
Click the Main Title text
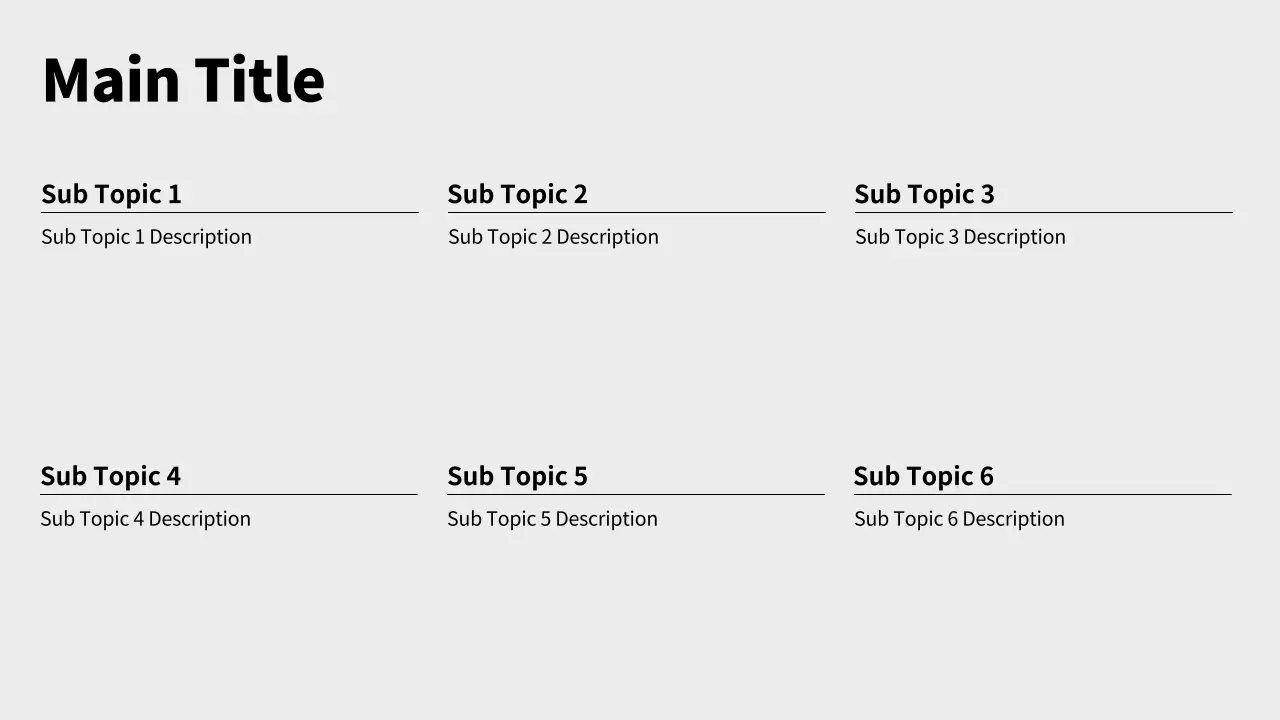point(183,80)
